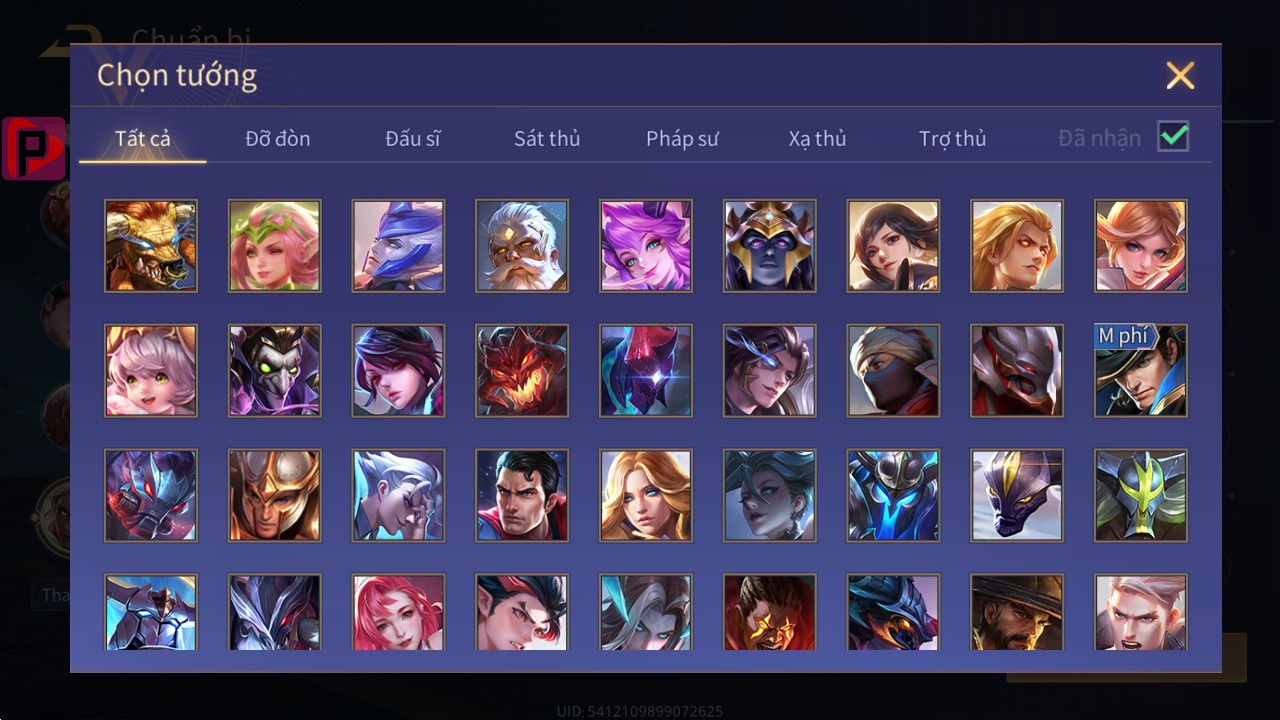Choose the plague-mask hero with green eyes
The image size is (1280, 720).
coord(275,371)
